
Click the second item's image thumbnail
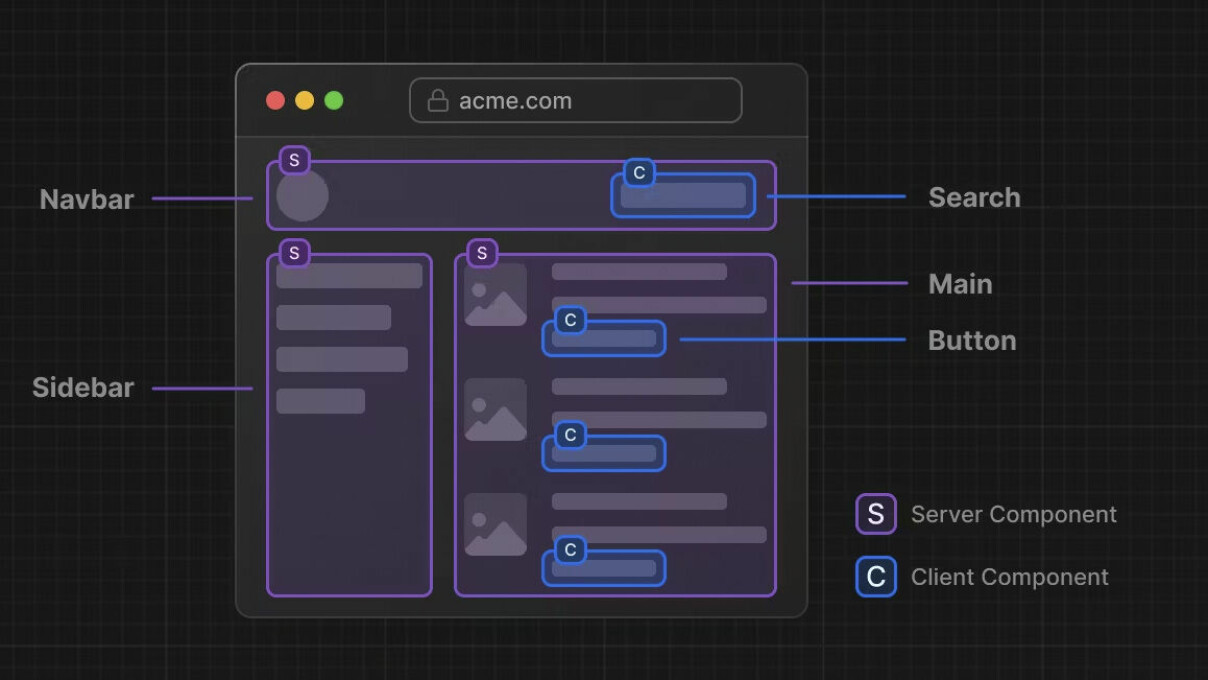point(496,409)
